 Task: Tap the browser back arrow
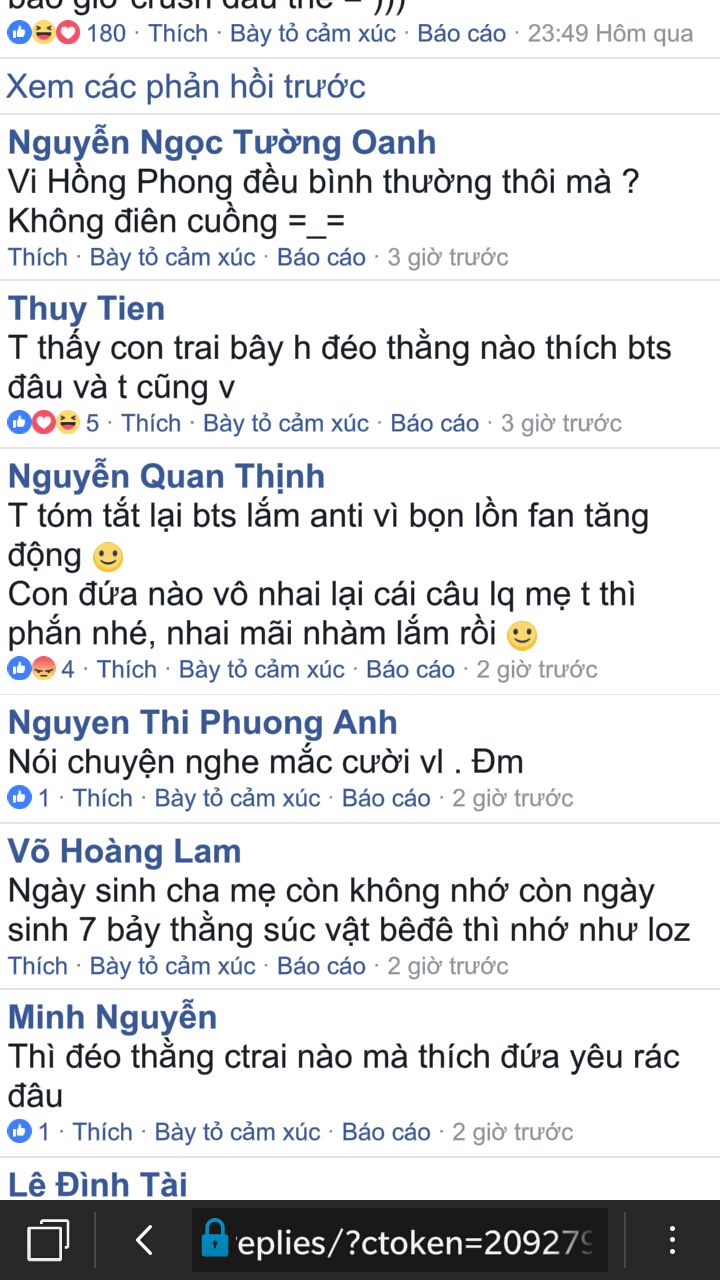(x=144, y=1241)
